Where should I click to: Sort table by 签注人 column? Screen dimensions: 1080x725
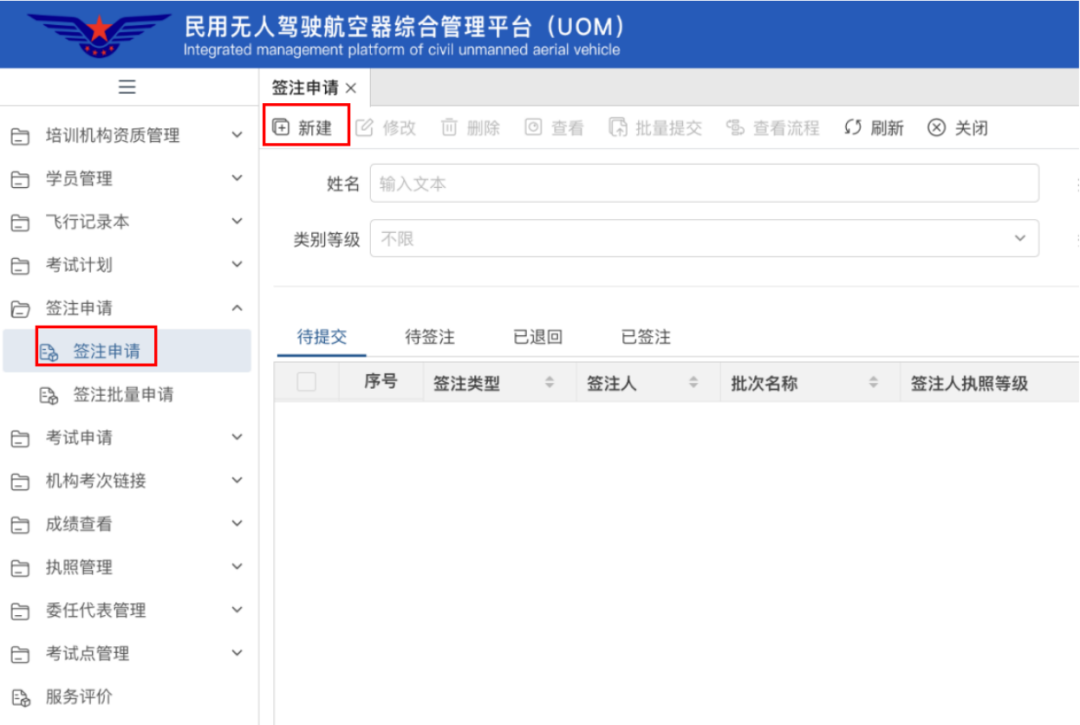coord(694,382)
